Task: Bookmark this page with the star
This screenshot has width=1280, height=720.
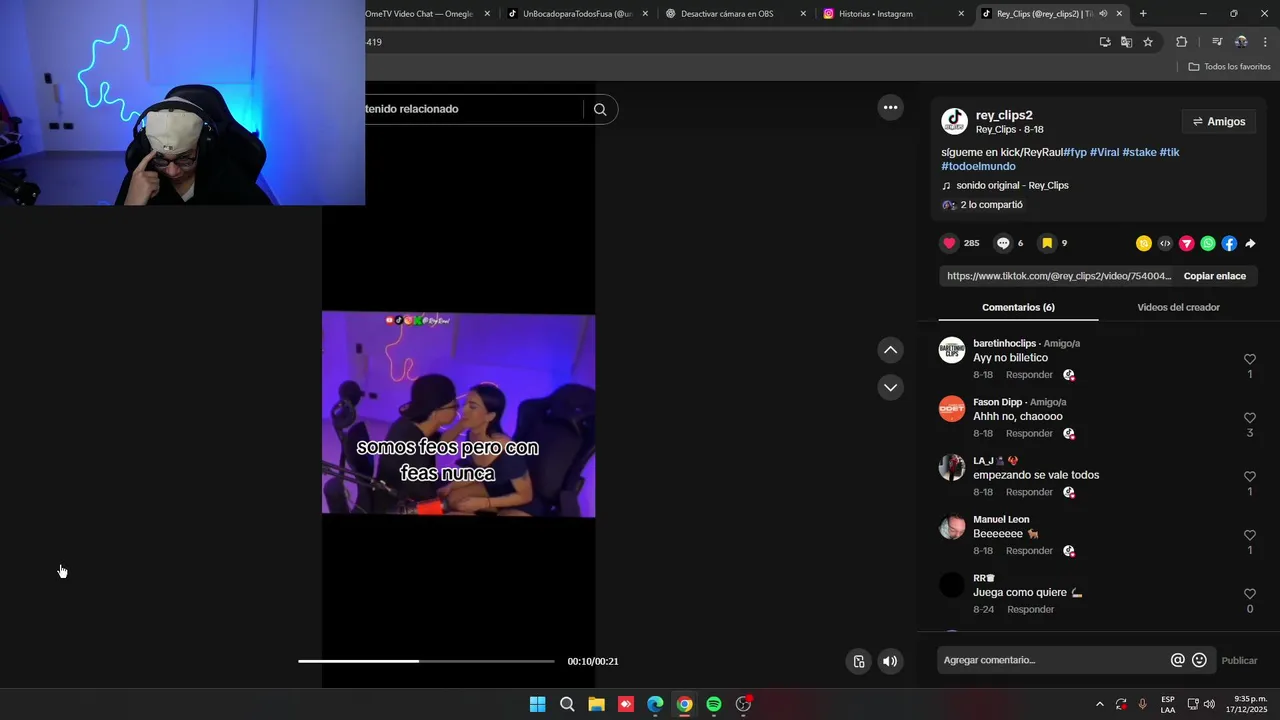Action: pyautogui.click(x=1148, y=42)
